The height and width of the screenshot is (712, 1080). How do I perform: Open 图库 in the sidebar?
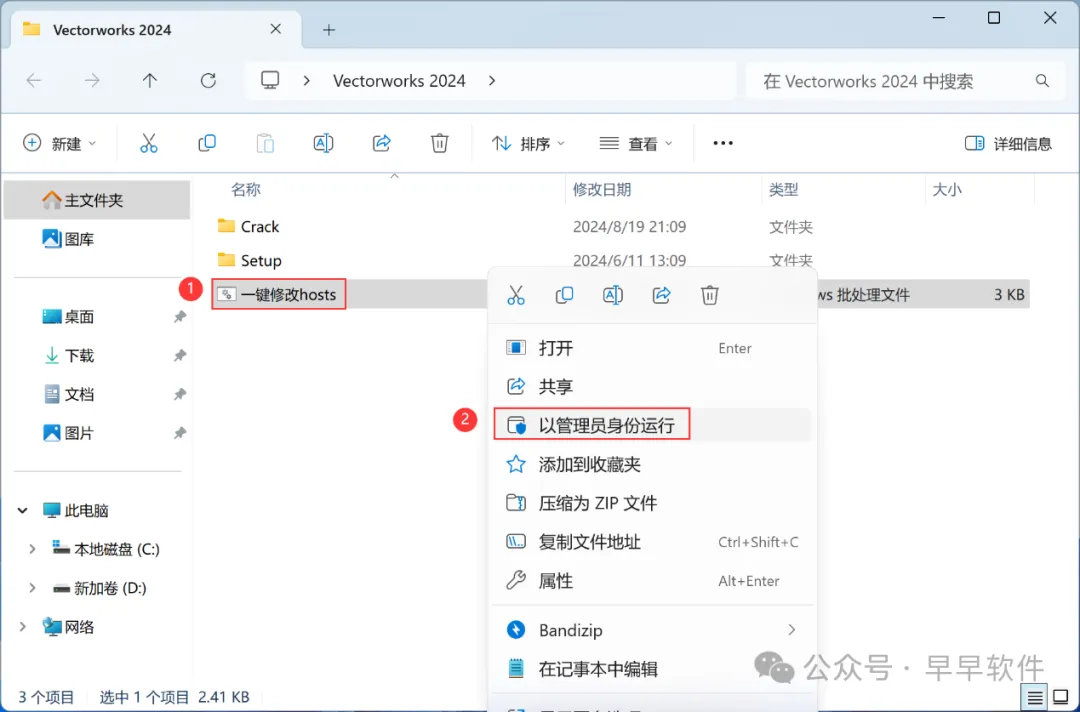coord(96,239)
